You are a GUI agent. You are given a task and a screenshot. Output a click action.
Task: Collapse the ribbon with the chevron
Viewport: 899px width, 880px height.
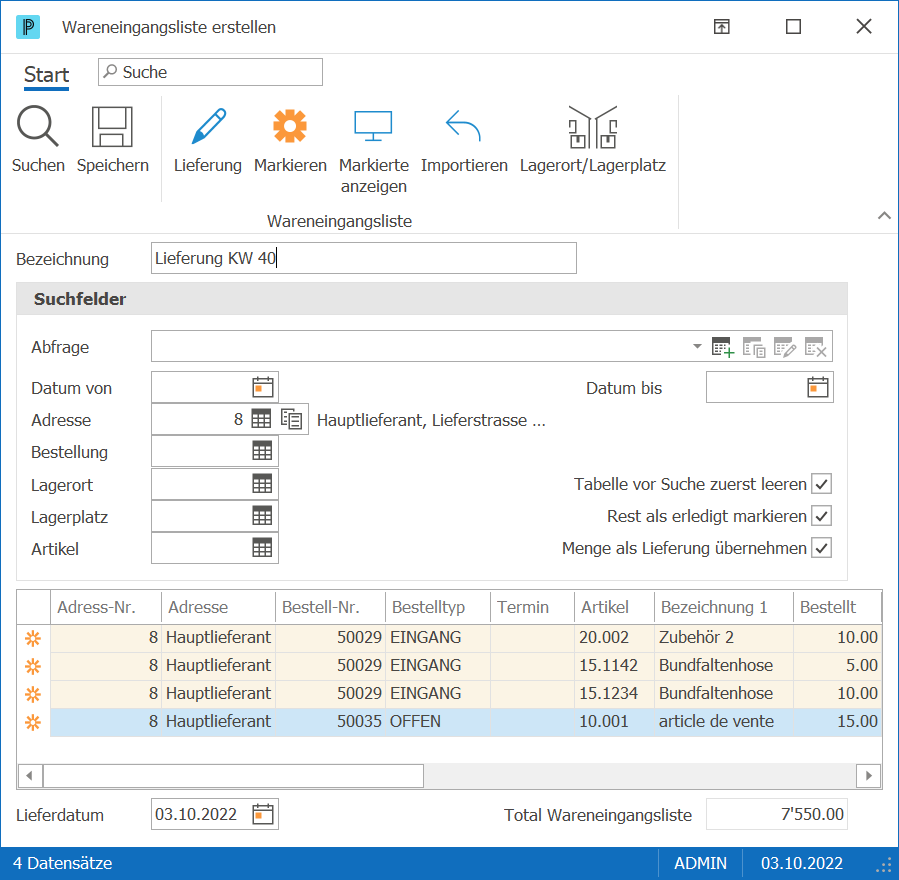pos(884,216)
